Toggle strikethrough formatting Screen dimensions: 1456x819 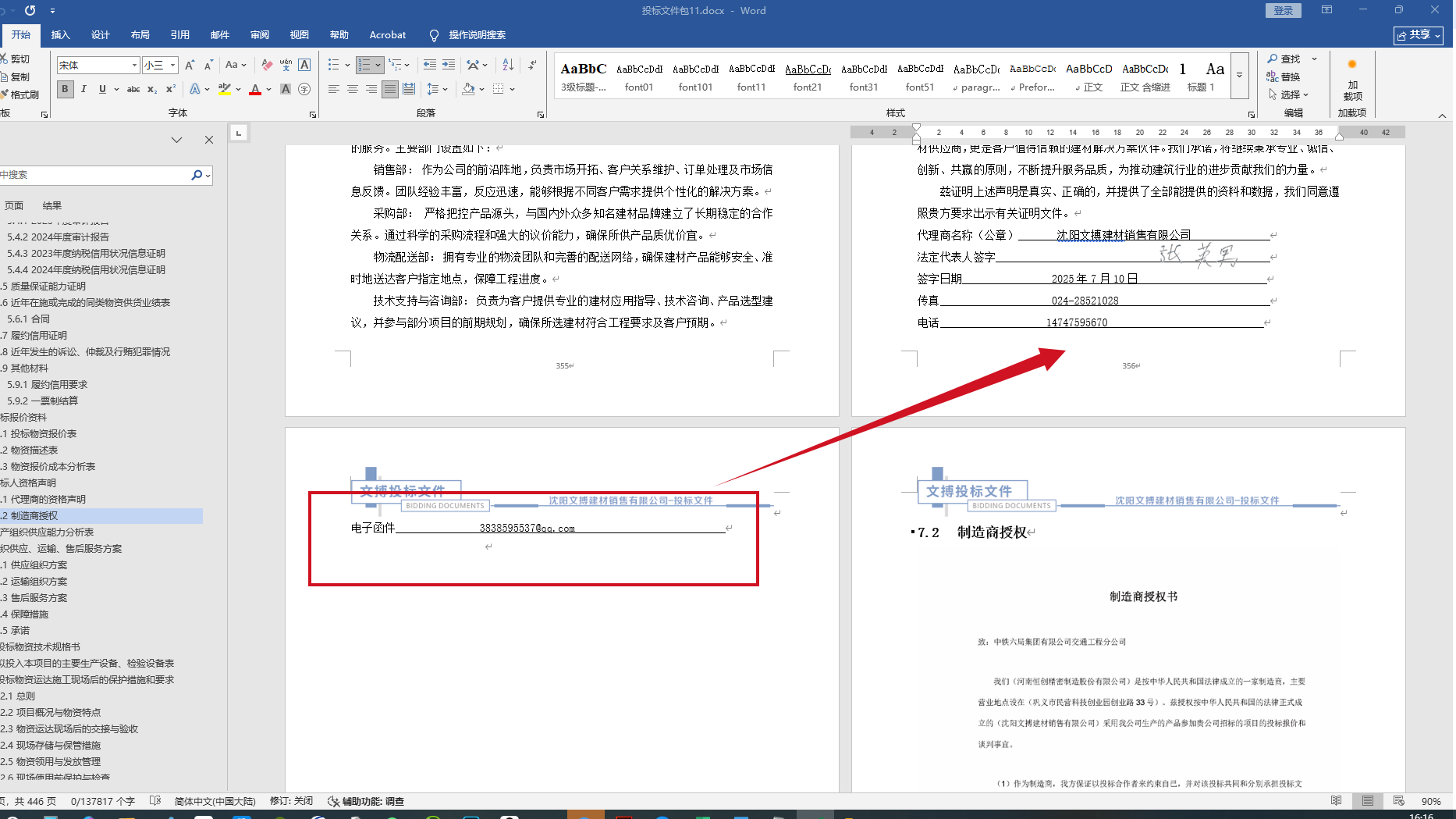pyautogui.click(x=133, y=89)
